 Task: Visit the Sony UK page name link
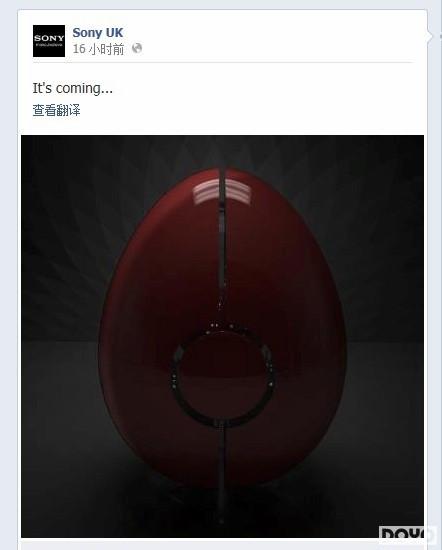coord(98,33)
